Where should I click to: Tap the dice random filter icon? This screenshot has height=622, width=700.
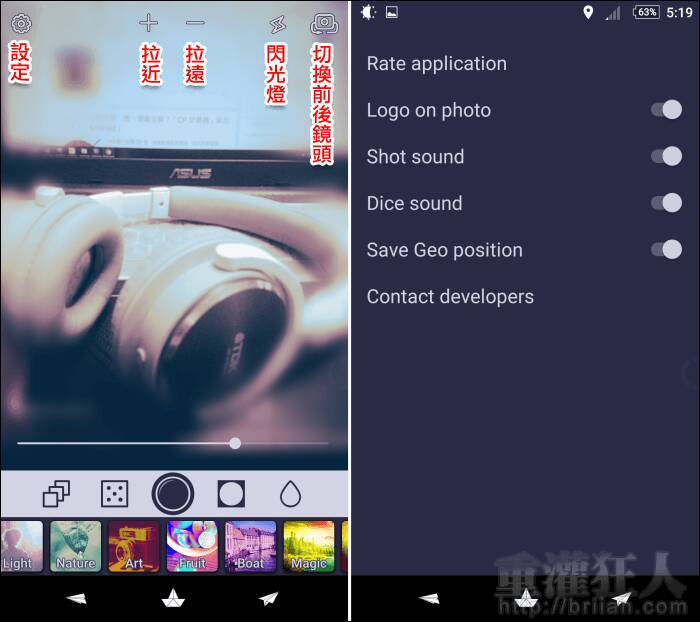[115, 494]
